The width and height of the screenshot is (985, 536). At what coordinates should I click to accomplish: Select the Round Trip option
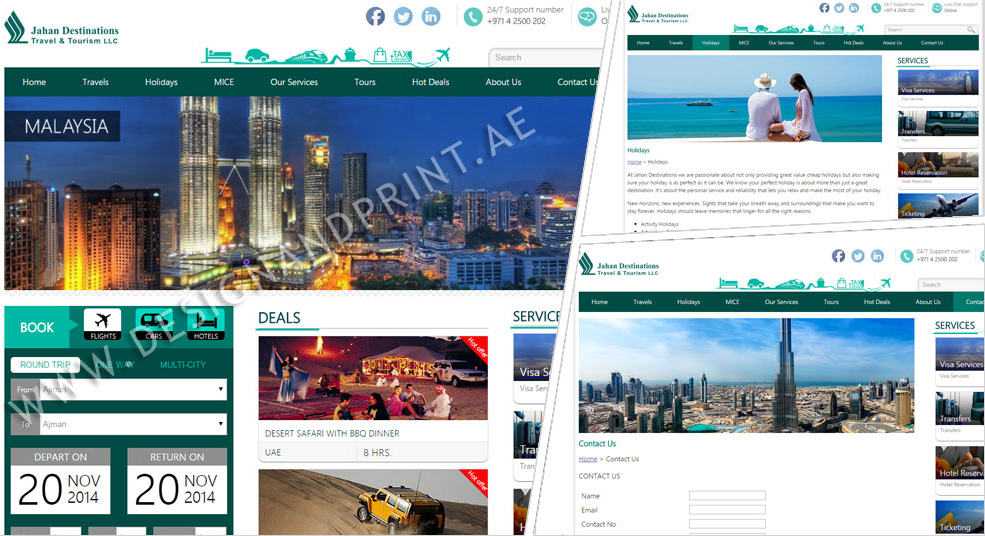tap(46, 365)
